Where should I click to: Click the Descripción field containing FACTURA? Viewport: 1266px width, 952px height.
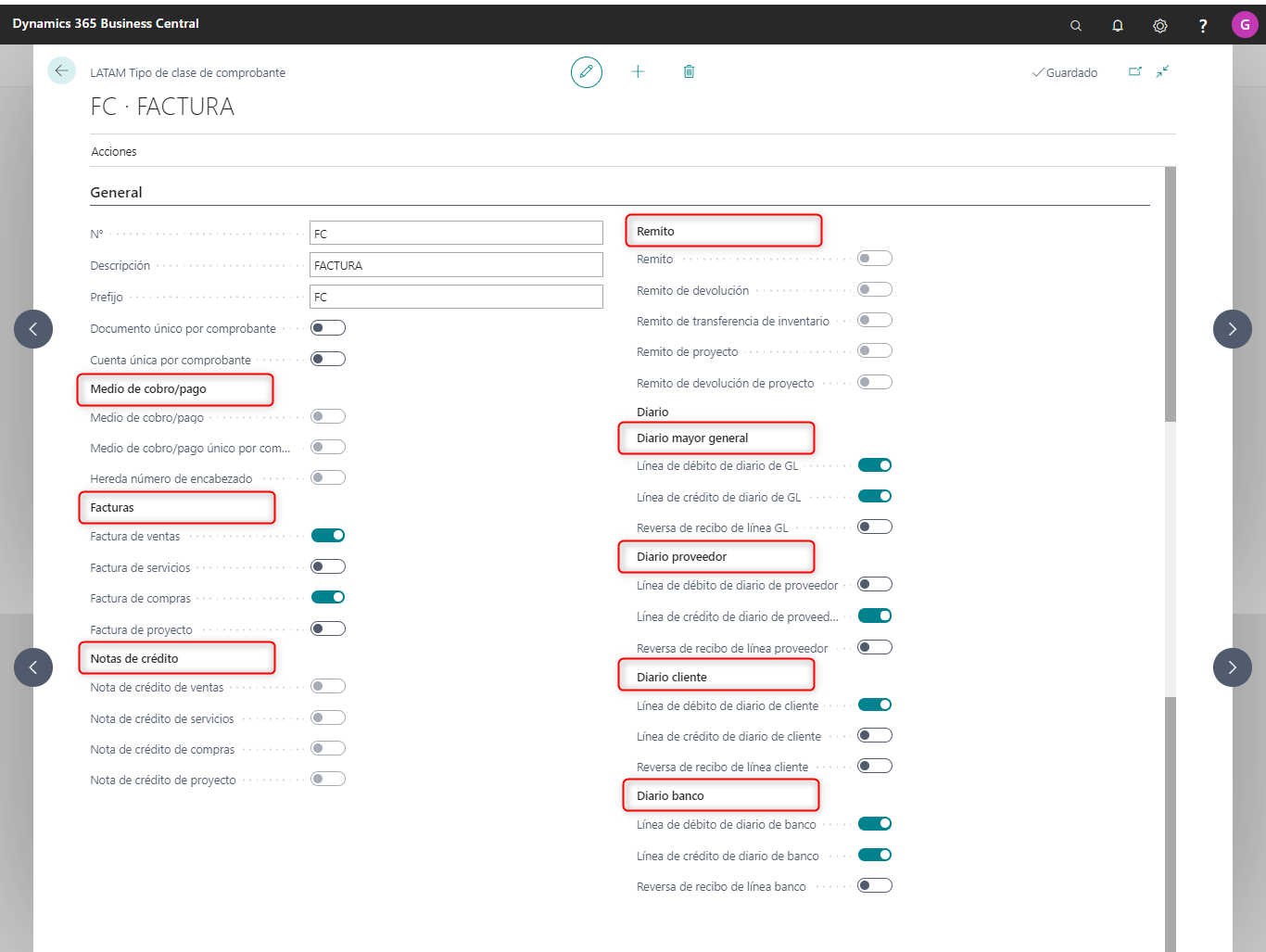[x=456, y=264]
